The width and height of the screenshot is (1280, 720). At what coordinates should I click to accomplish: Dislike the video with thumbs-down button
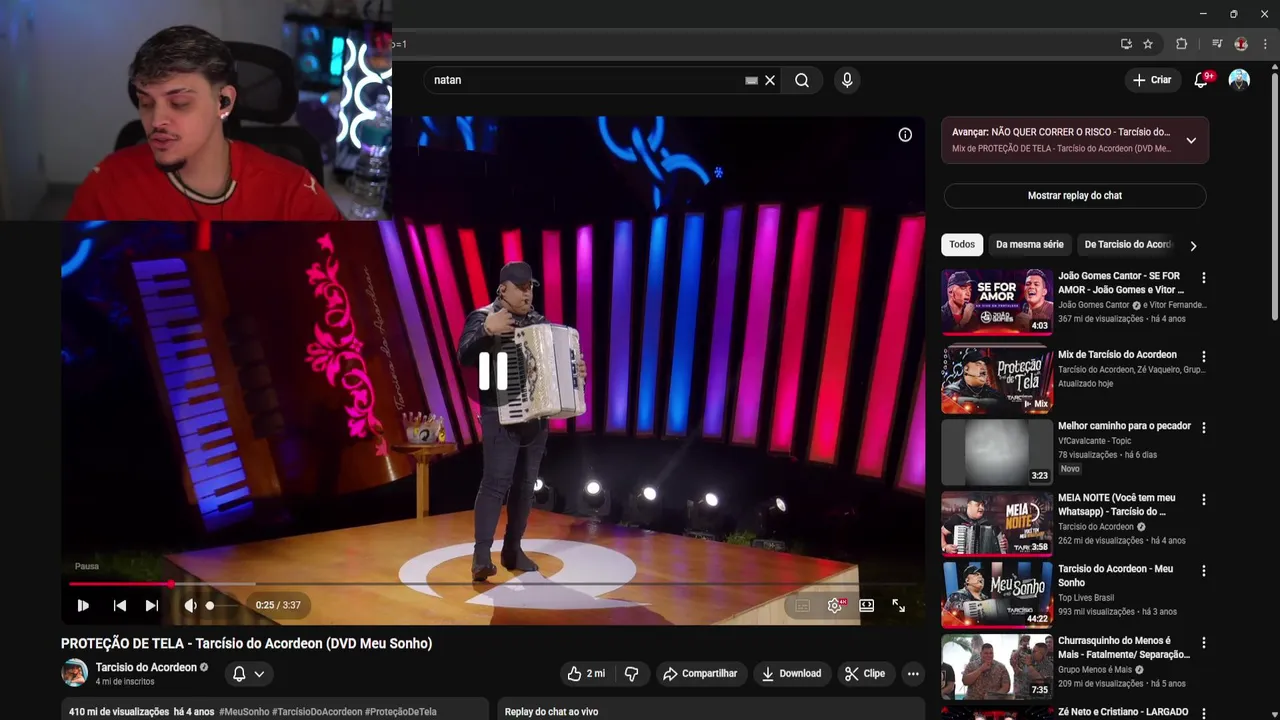[x=632, y=674]
